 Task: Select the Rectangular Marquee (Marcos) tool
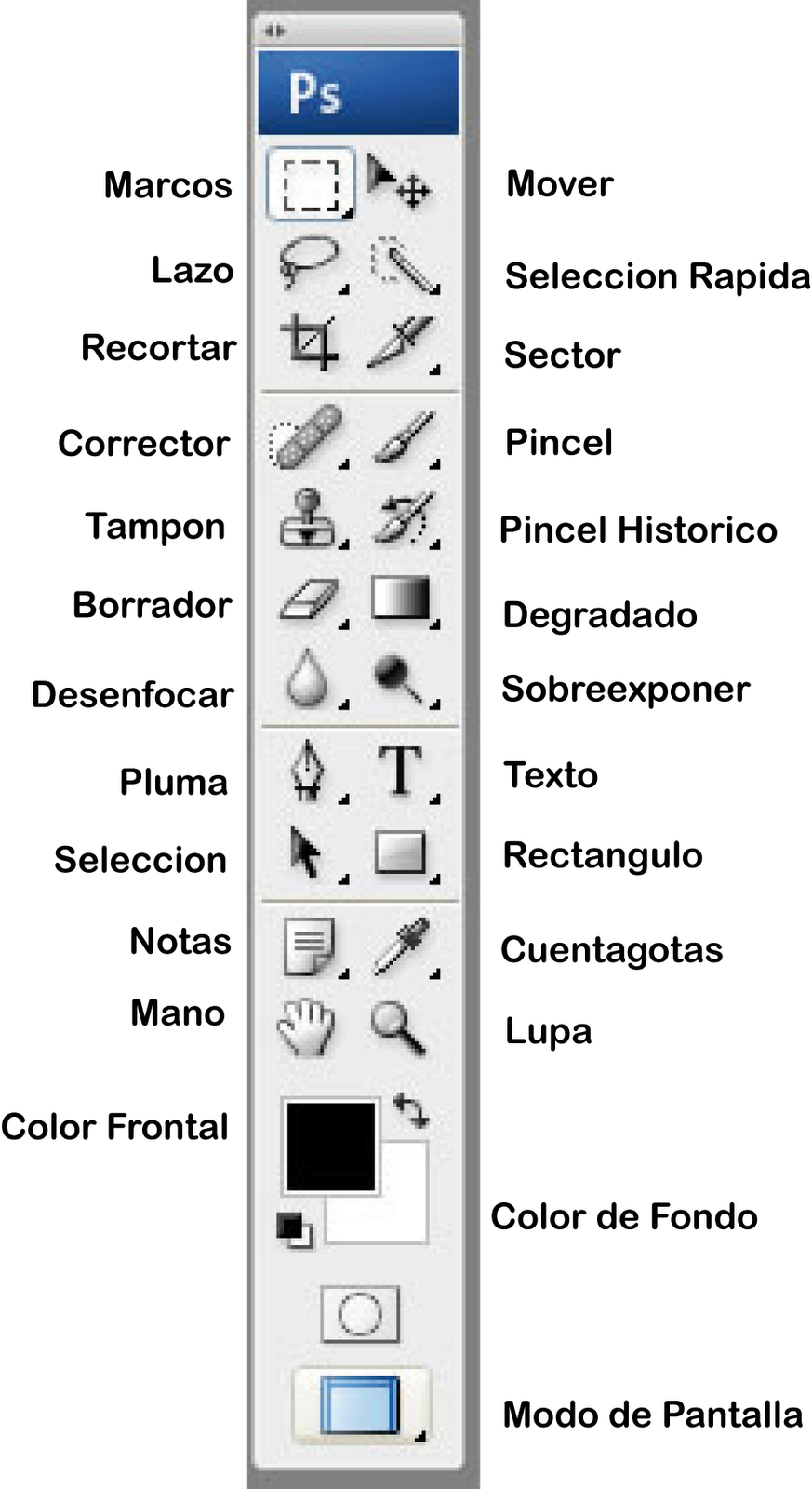click(311, 183)
